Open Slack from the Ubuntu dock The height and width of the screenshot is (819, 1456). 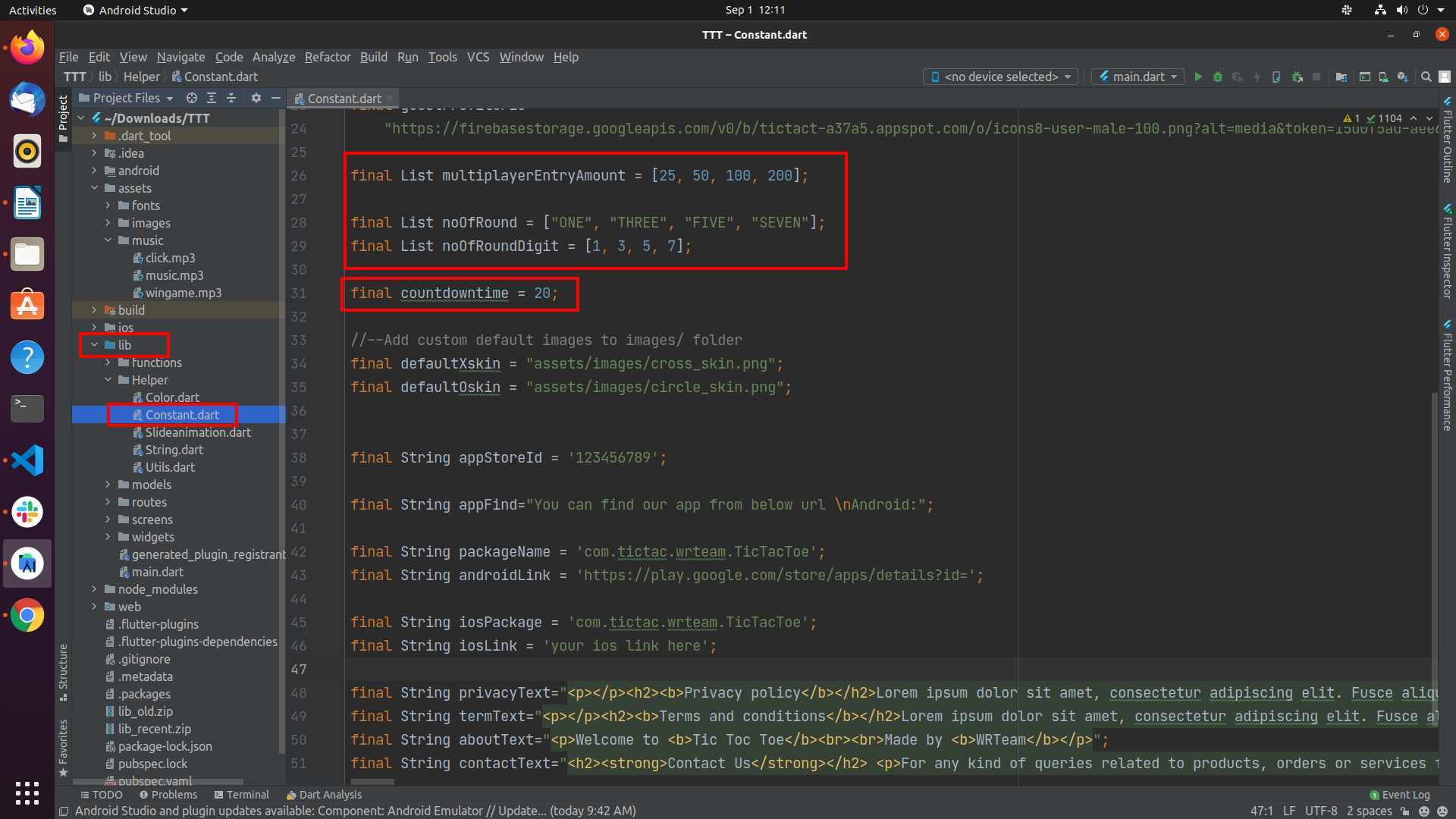[27, 512]
